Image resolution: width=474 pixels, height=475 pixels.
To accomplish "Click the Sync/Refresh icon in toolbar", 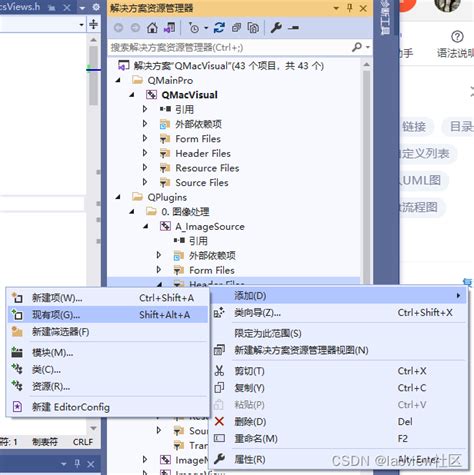I will [x=219, y=28].
